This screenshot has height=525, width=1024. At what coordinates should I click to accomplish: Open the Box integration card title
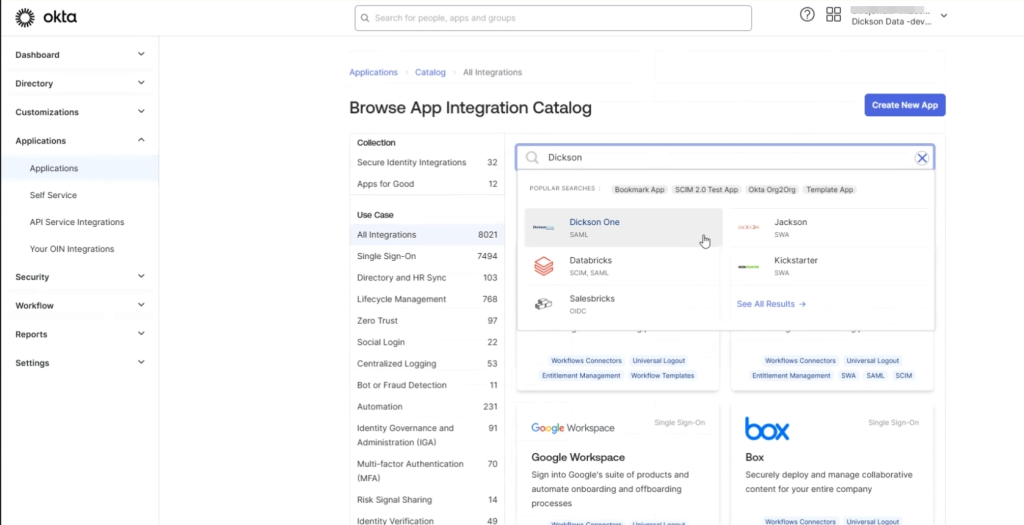pyautogui.click(x=754, y=457)
